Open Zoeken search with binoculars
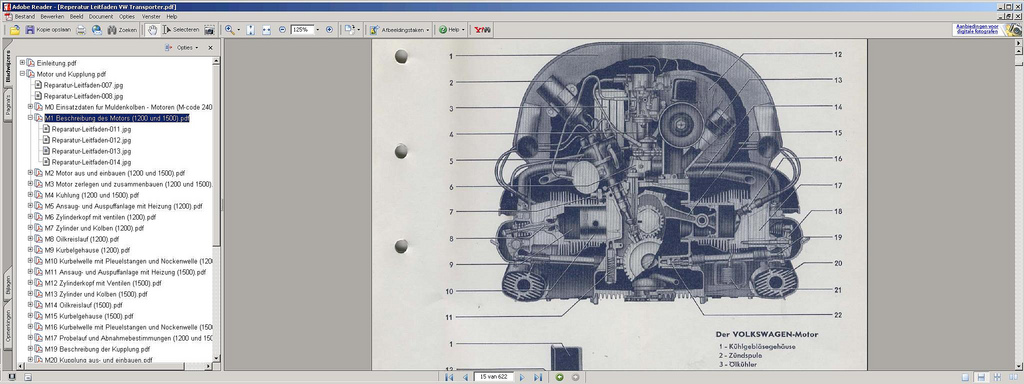 click(x=122, y=30)
